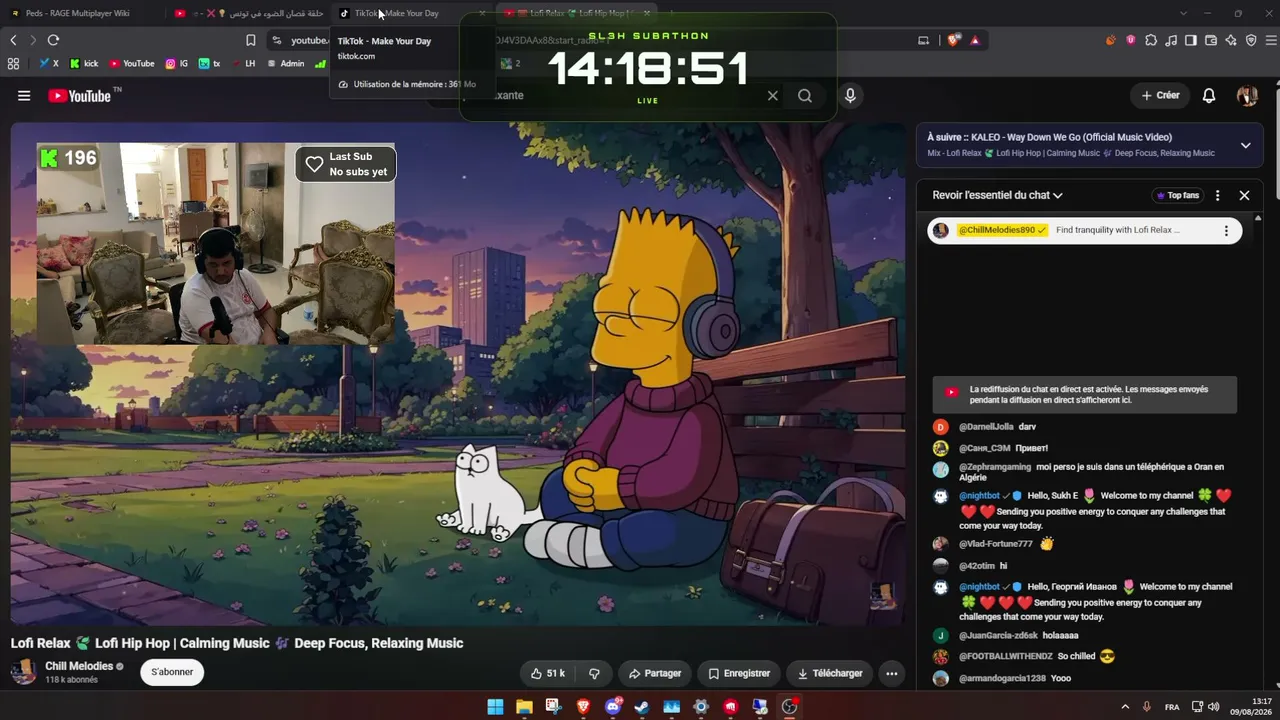Viewport: 1280px width, 720px height.
Task: Open the browser extensions puzzle icon
Action: (1151, 40)
